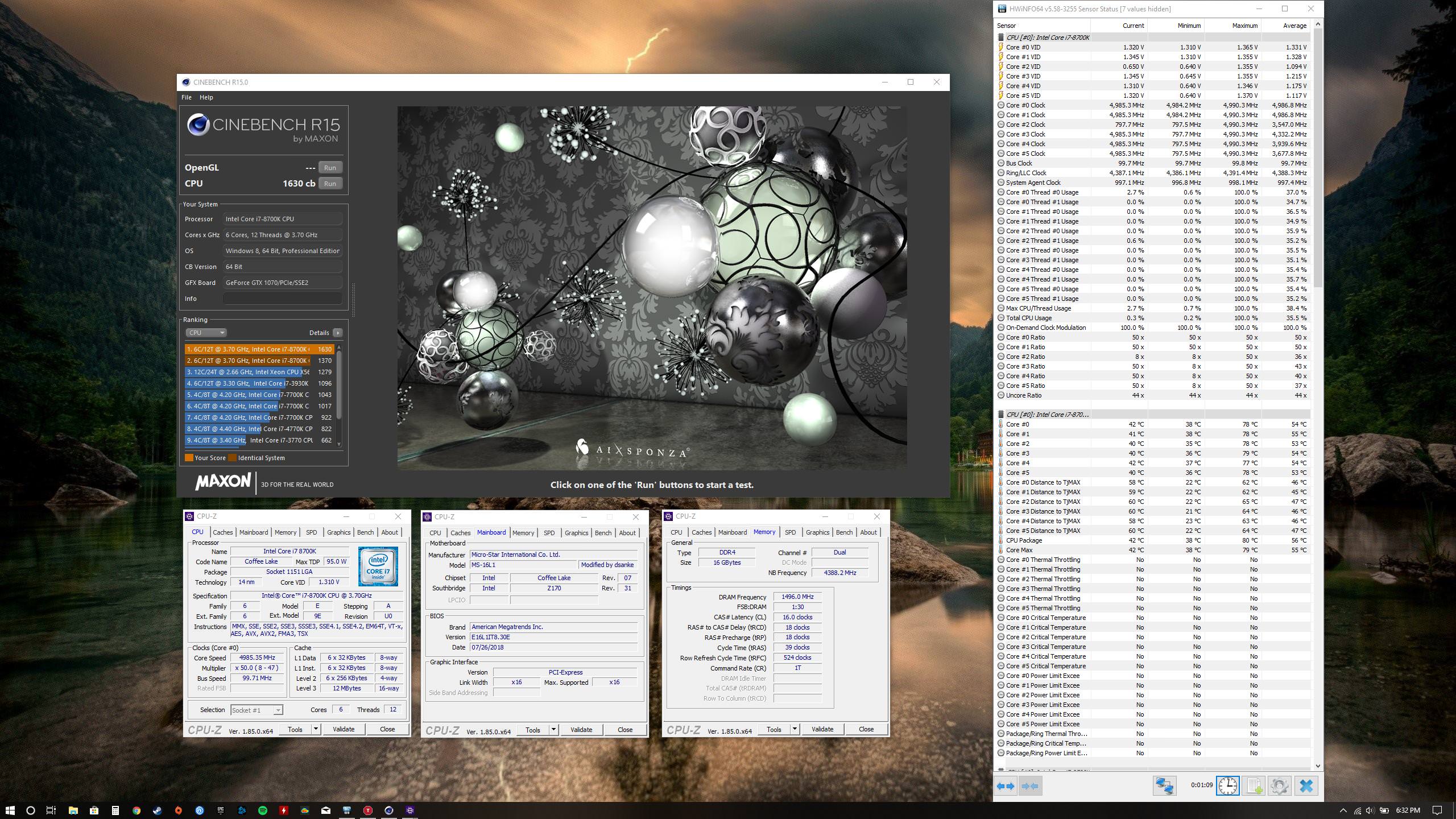
Task: Click the HWiNFO Maximum column header
Action: [1232, 26]
